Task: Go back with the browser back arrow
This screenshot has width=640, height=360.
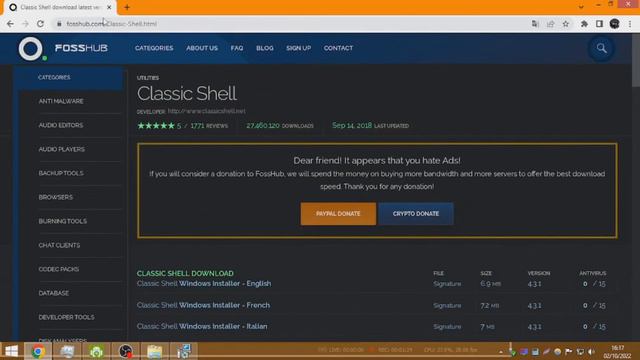Action: coord(10,24)
